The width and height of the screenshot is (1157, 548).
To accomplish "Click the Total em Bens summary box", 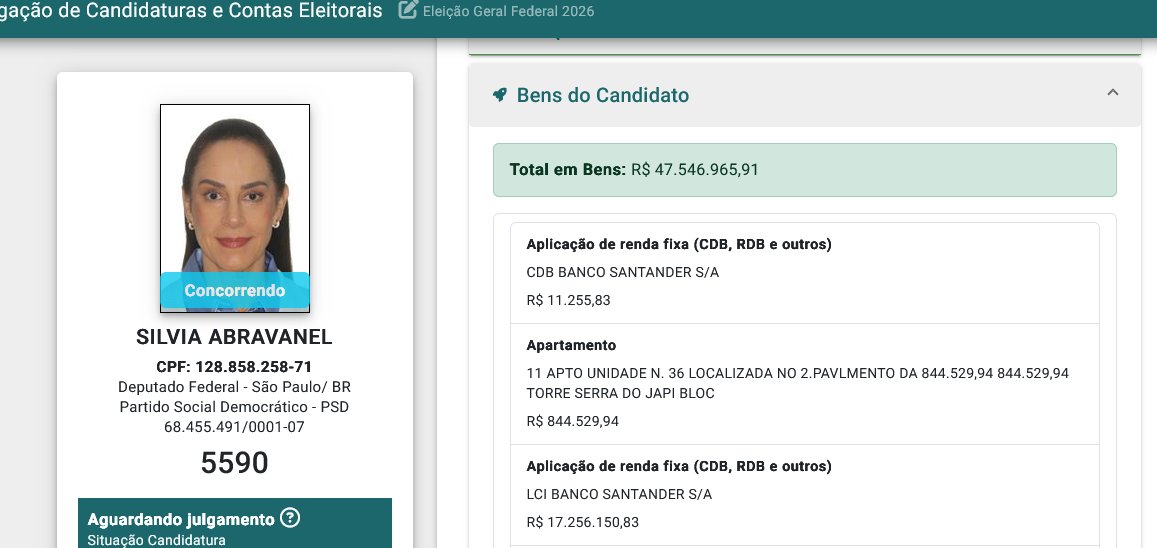I will point(804,170).
